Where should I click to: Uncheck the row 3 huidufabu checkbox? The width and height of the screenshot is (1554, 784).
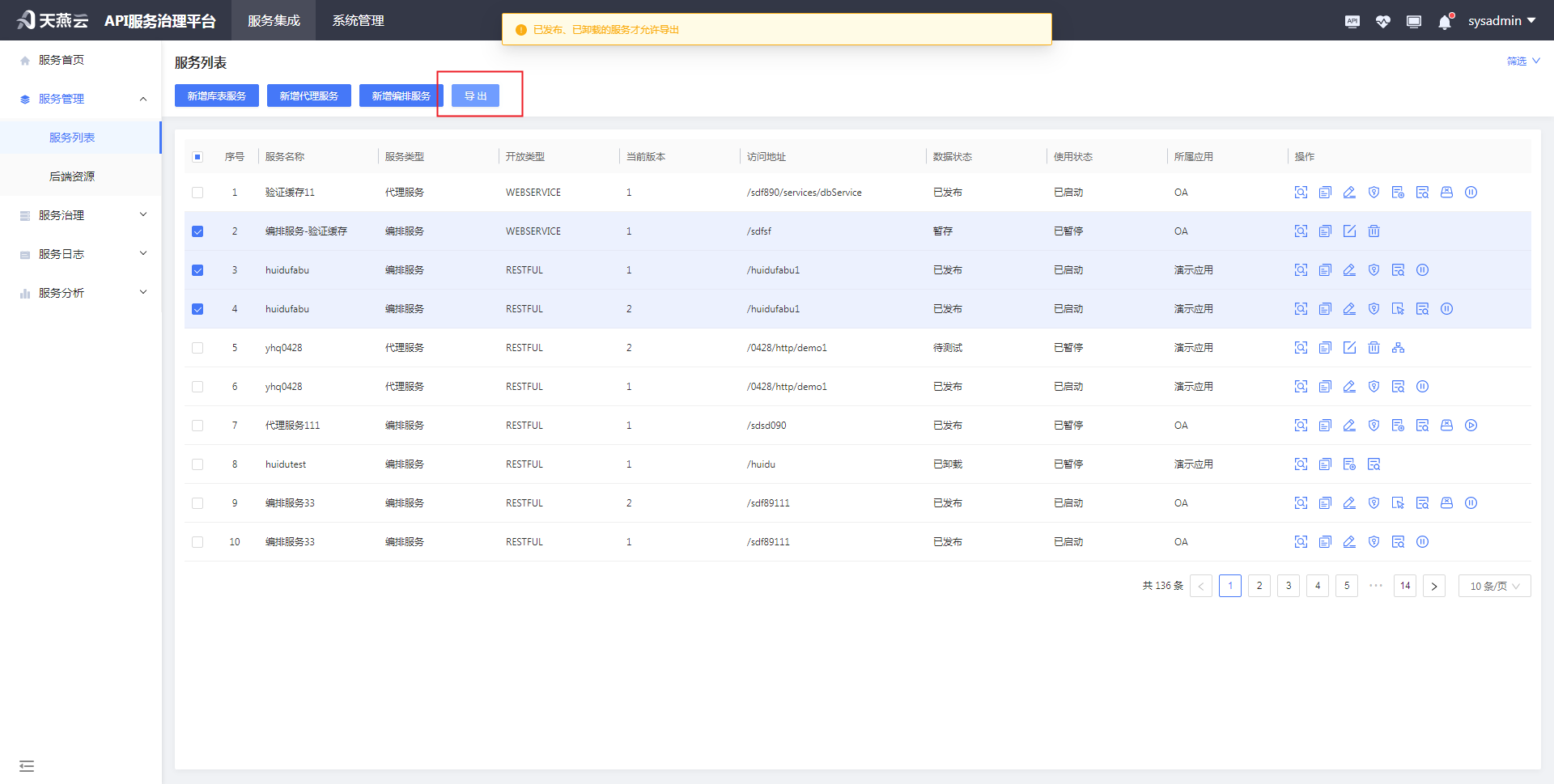197,270
